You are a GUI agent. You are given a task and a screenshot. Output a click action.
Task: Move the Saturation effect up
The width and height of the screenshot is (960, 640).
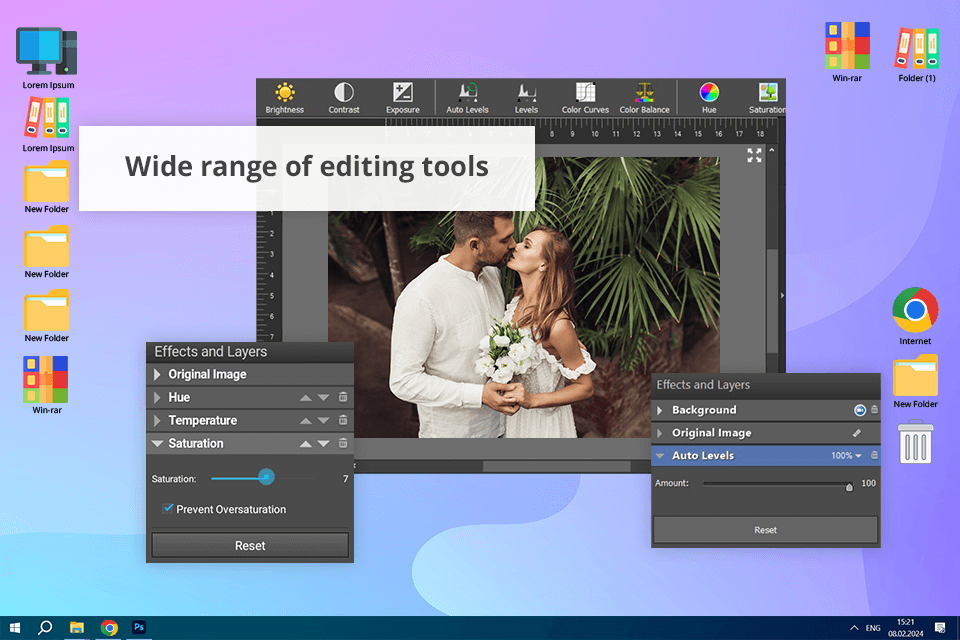[306, 443]
